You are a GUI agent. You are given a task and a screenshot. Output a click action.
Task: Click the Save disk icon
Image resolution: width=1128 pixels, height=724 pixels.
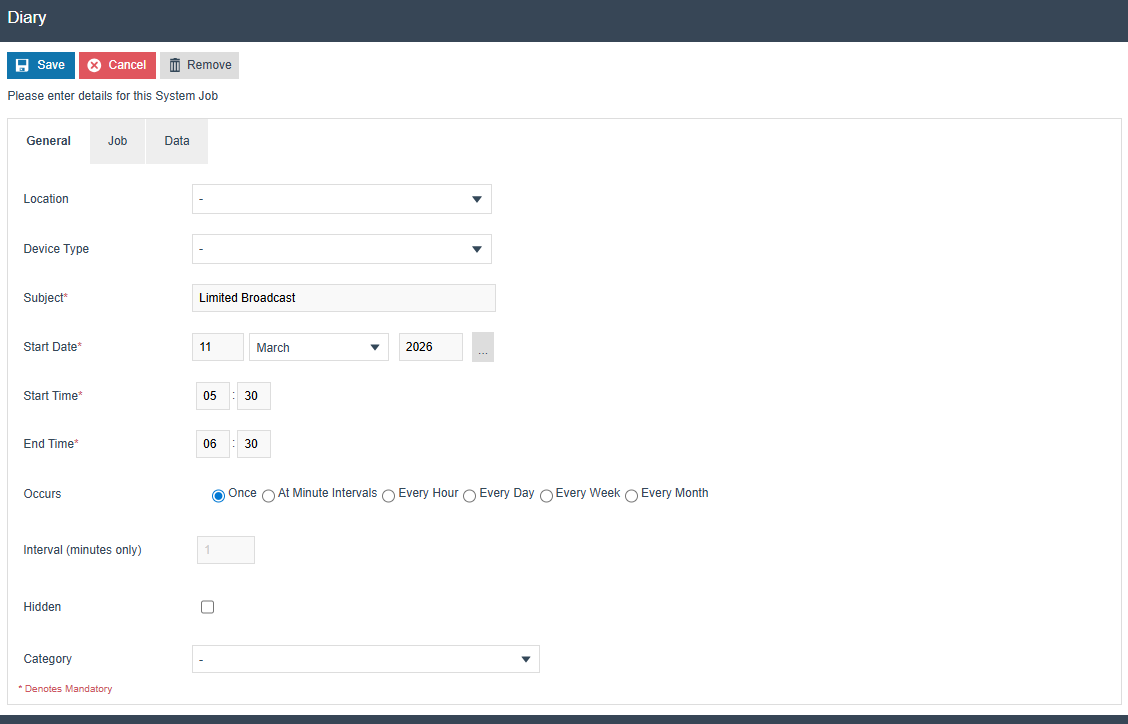coord(23,65)
